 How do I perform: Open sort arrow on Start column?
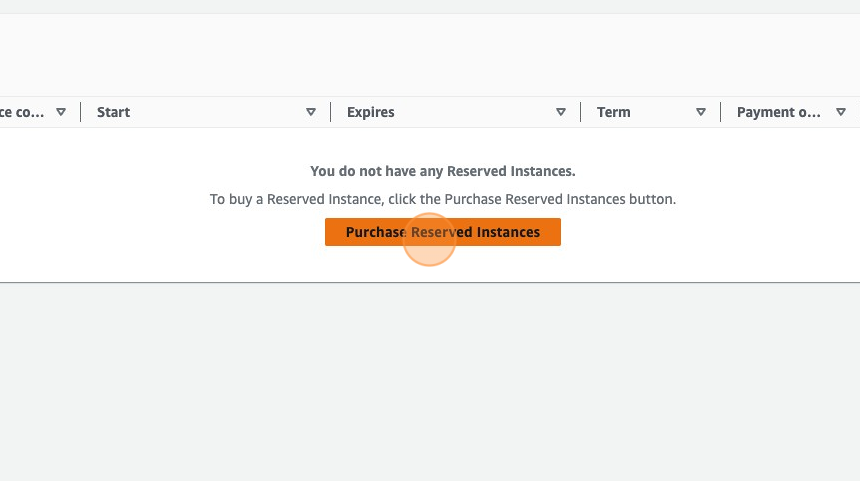click(x=311, y=112)
